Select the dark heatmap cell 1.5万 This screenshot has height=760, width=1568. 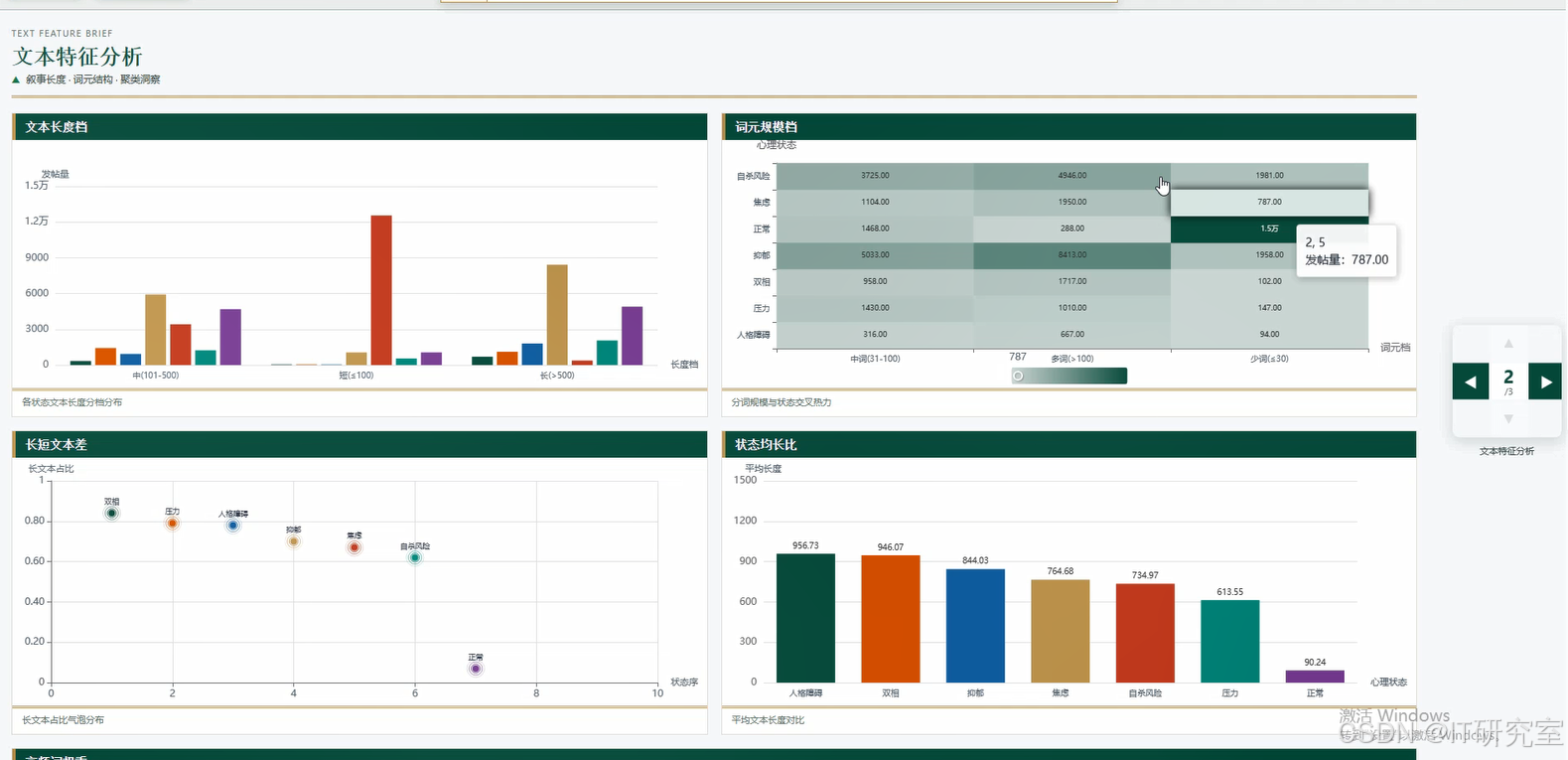coord(1269,229)
